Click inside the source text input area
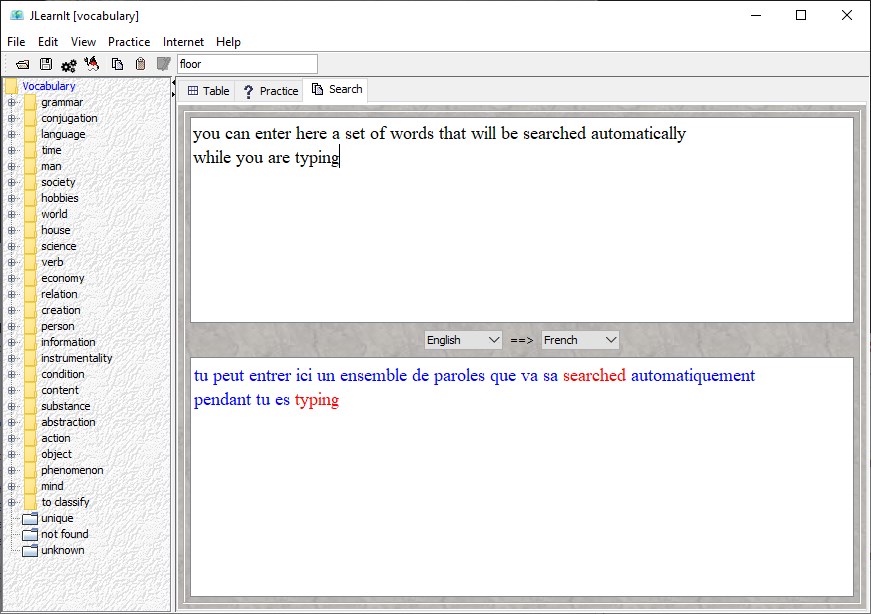 click(522, 220)
